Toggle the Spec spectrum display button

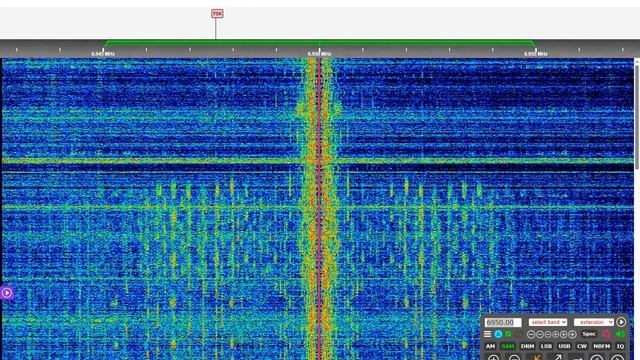(589, 334)
